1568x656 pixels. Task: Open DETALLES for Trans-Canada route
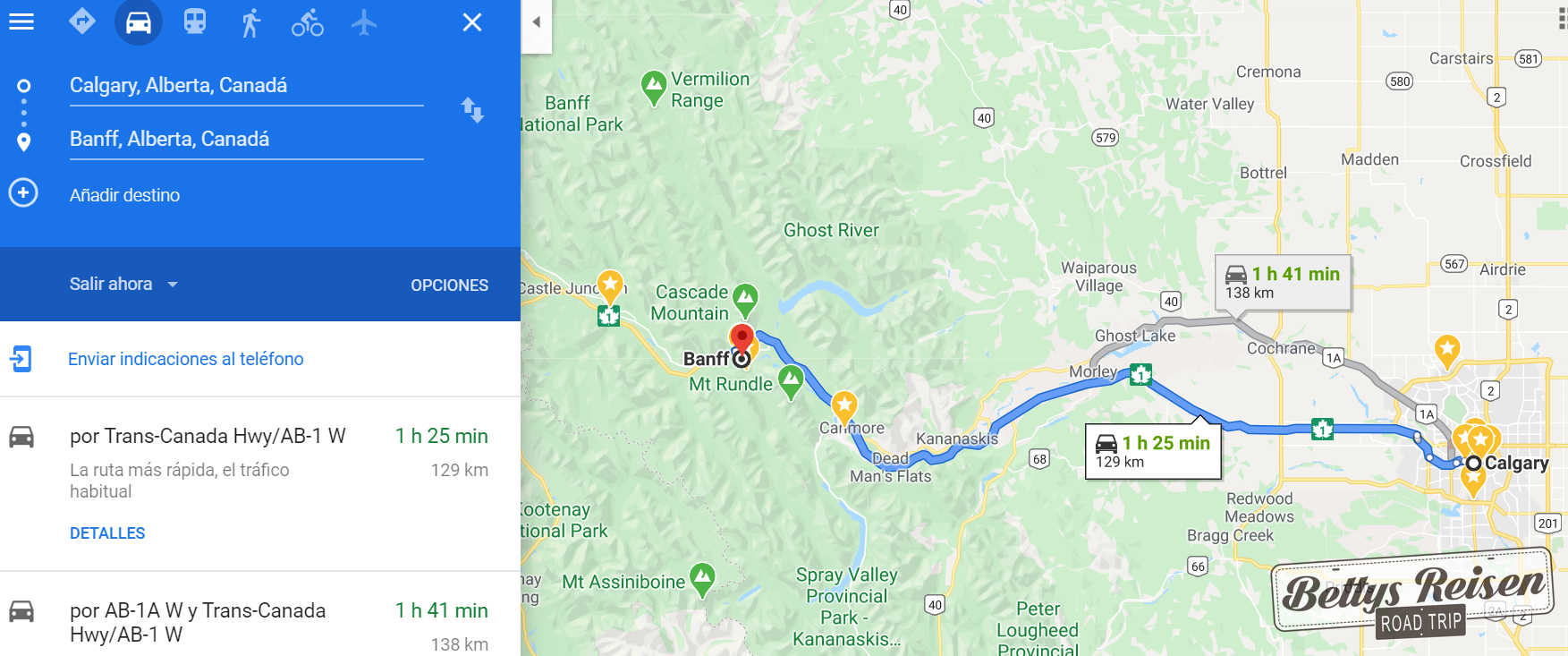coord(107,533)
